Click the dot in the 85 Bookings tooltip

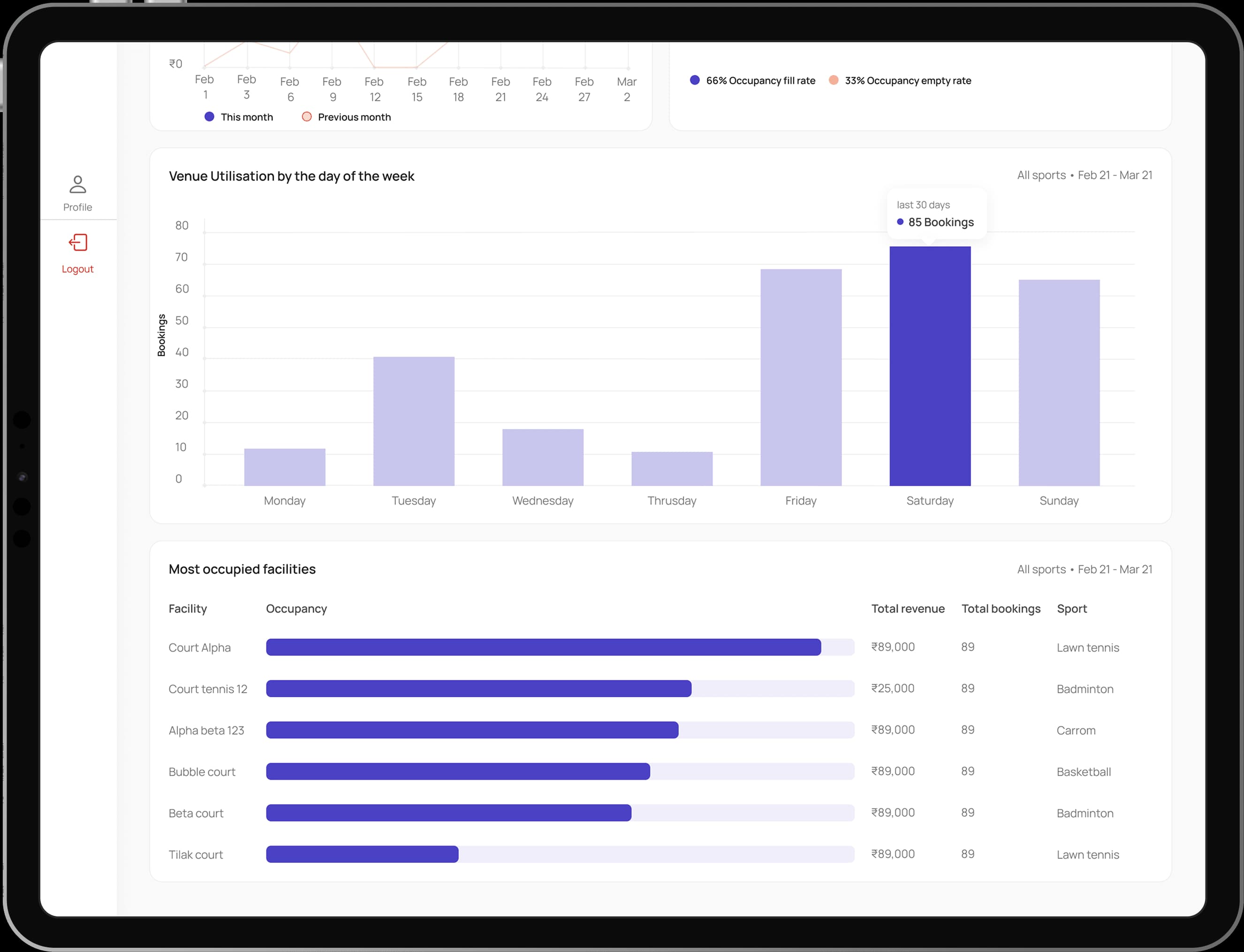point(900,222)
